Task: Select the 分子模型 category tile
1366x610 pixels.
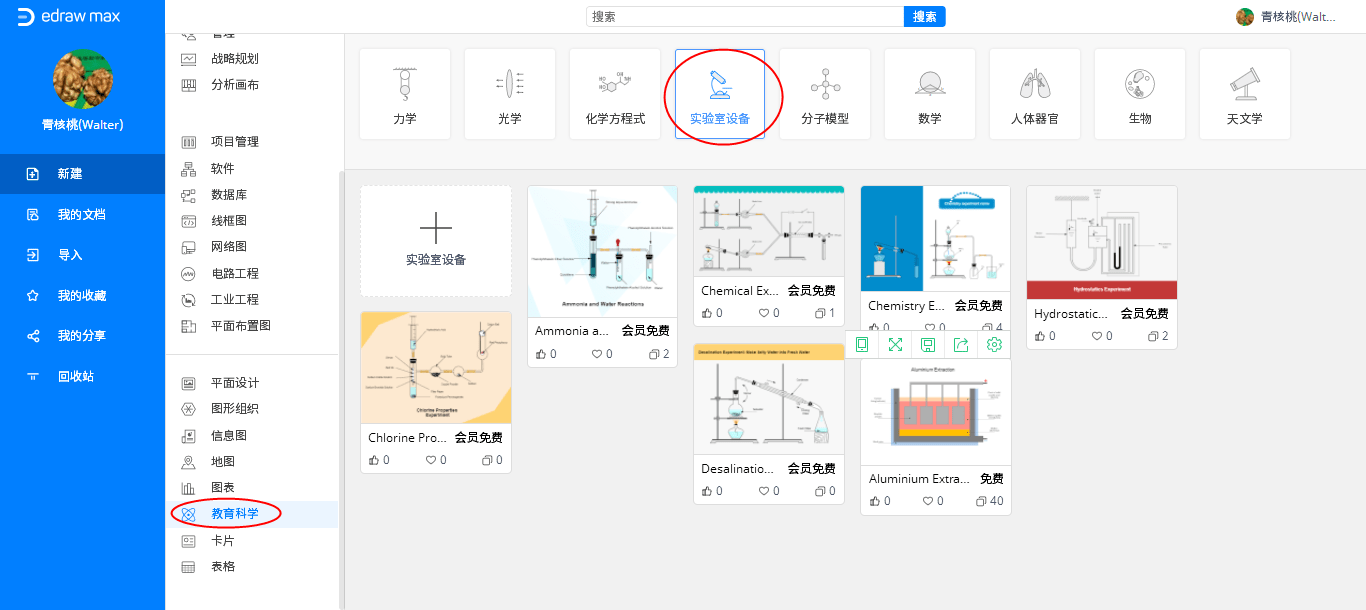Action: coord(825,94)
